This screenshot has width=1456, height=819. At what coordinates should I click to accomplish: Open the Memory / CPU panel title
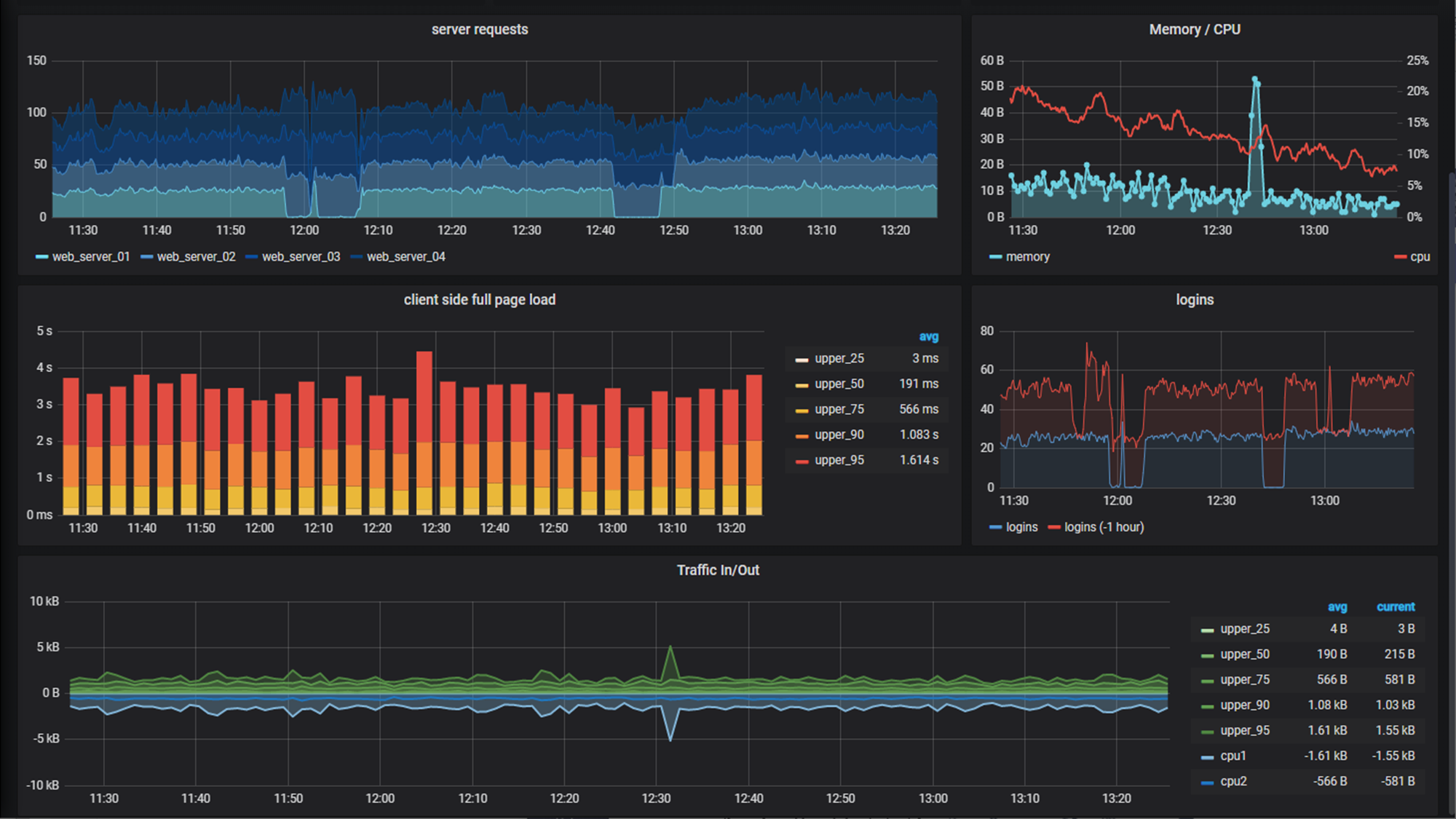point(1195,30)
